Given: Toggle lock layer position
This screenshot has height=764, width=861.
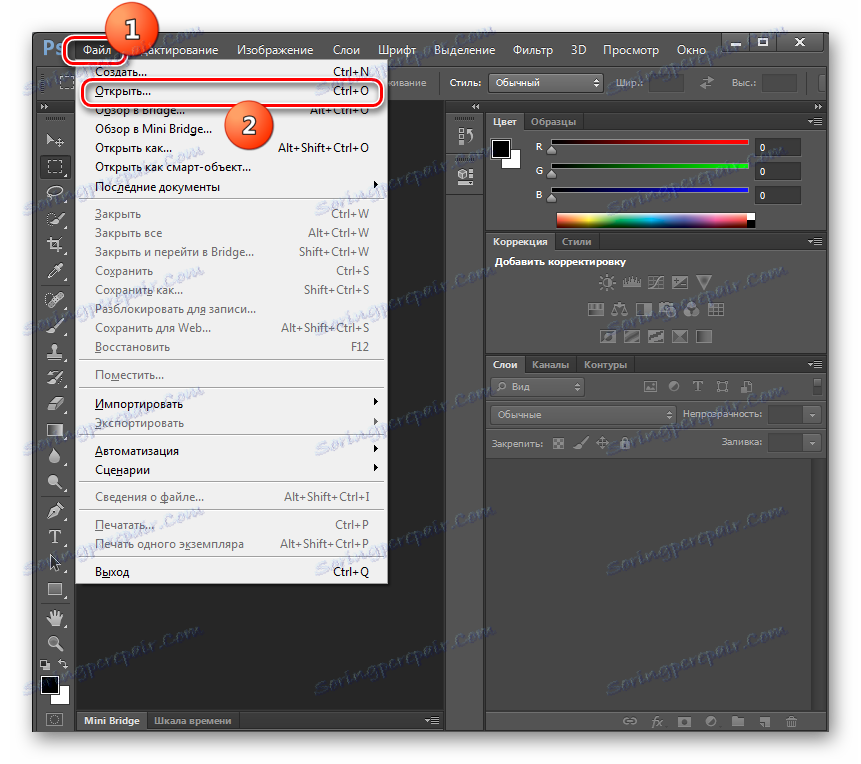Looking at the screenshot, I should pos(602,443).
